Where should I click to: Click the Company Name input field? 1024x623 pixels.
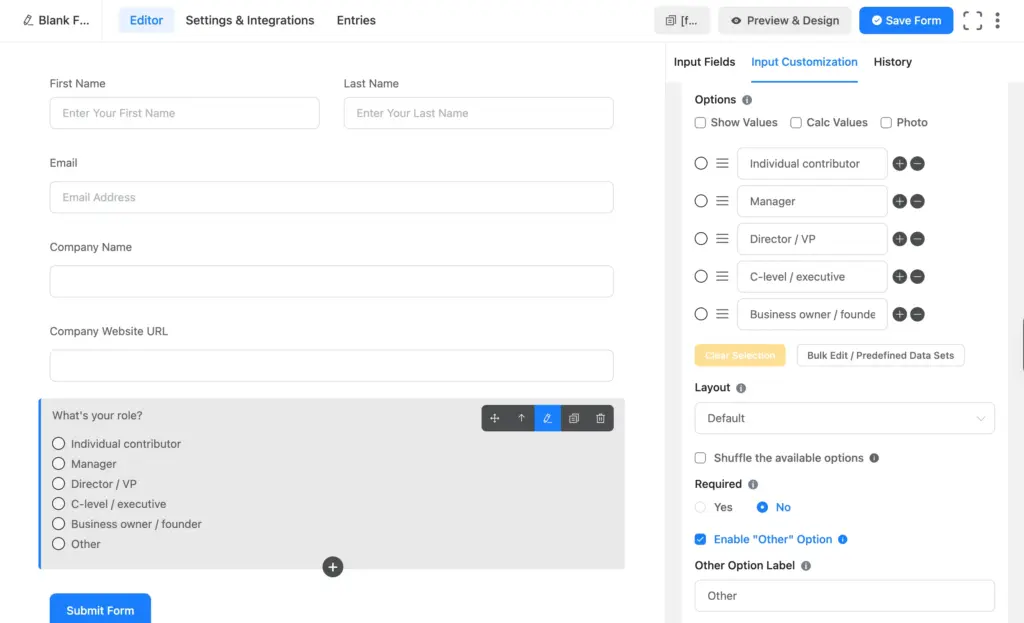point(331,281)
